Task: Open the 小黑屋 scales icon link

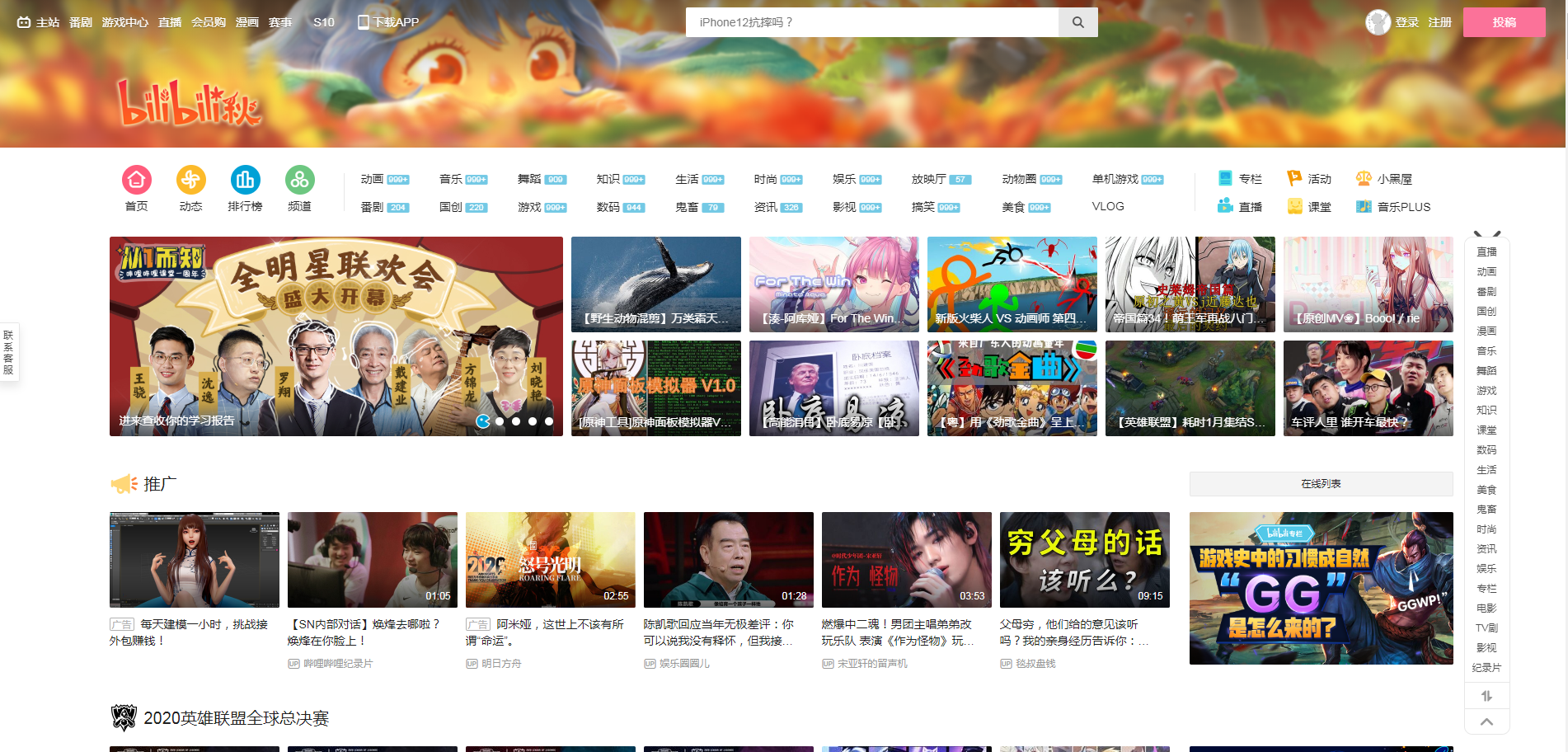Action: [1364, 179]
